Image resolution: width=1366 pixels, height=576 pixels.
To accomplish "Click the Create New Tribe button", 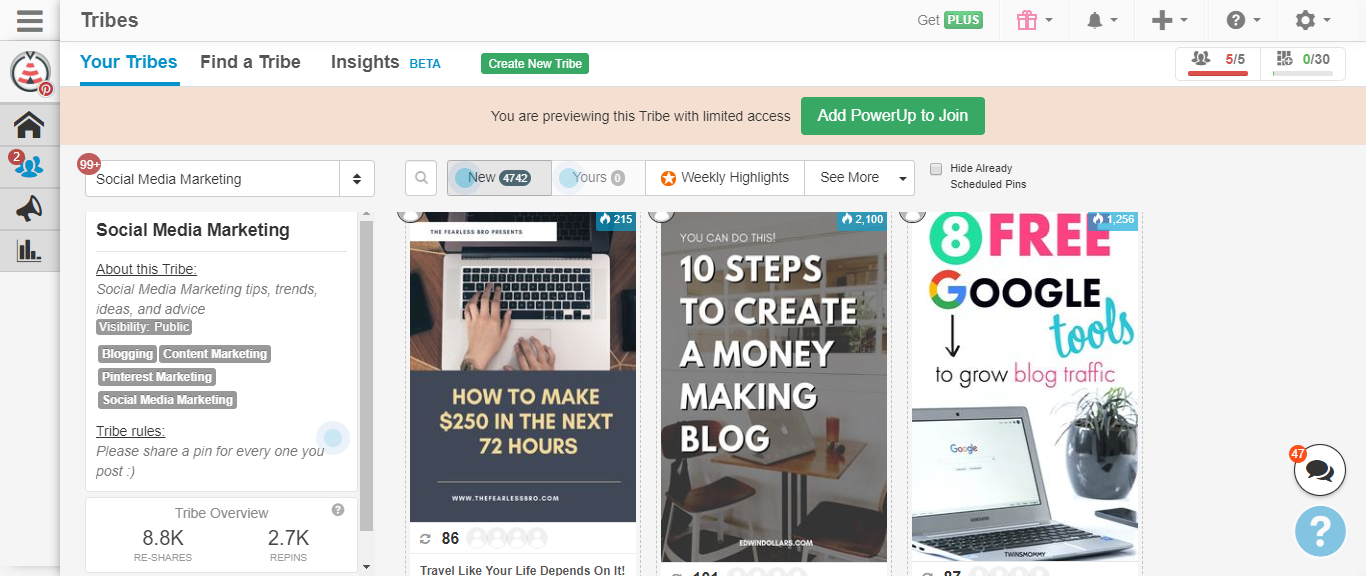I will [535, 63].
